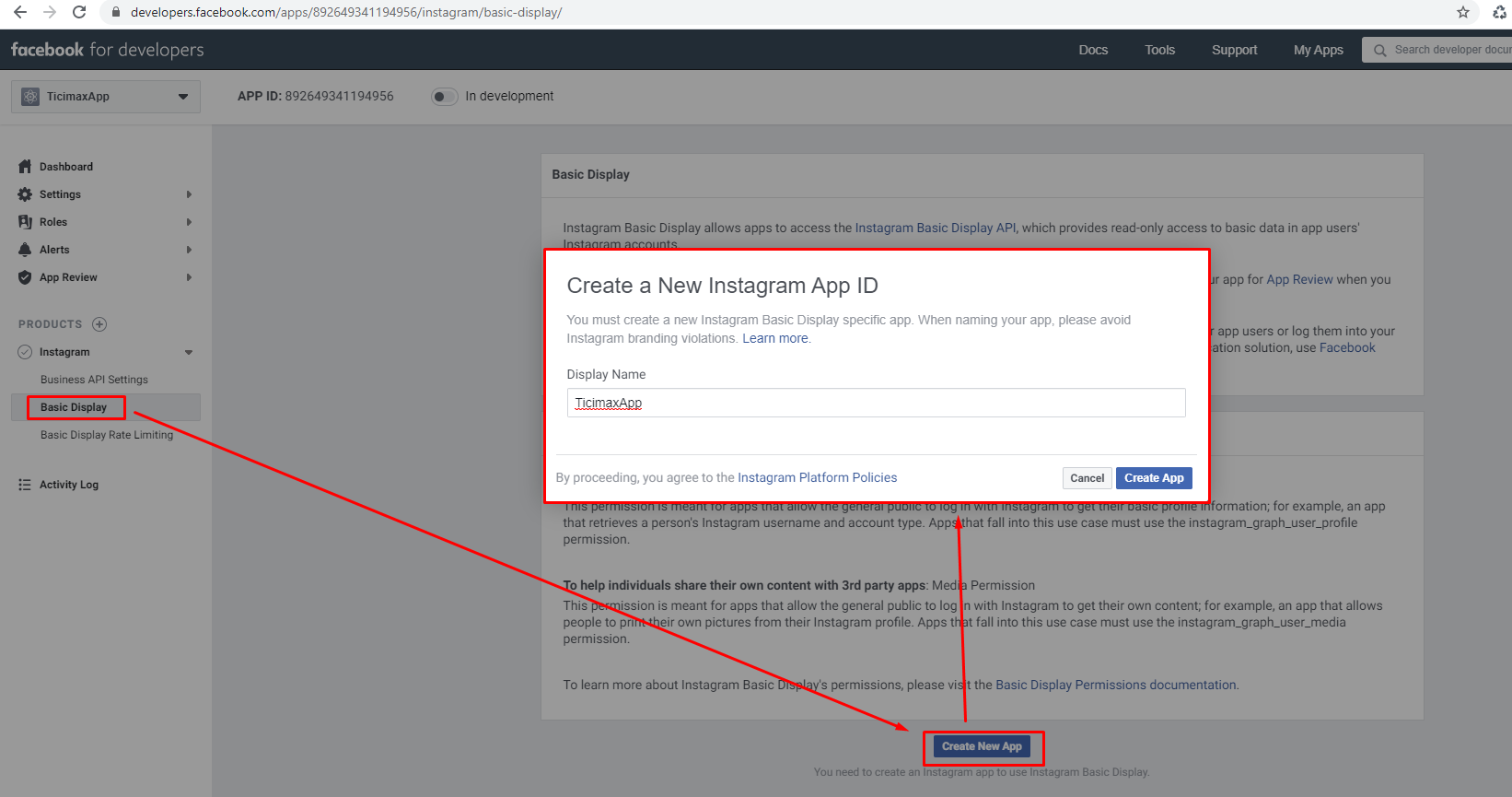Screen dimensions: 1512x797
Task: Click the Alerts bell icon
Action: pos(25,250)
